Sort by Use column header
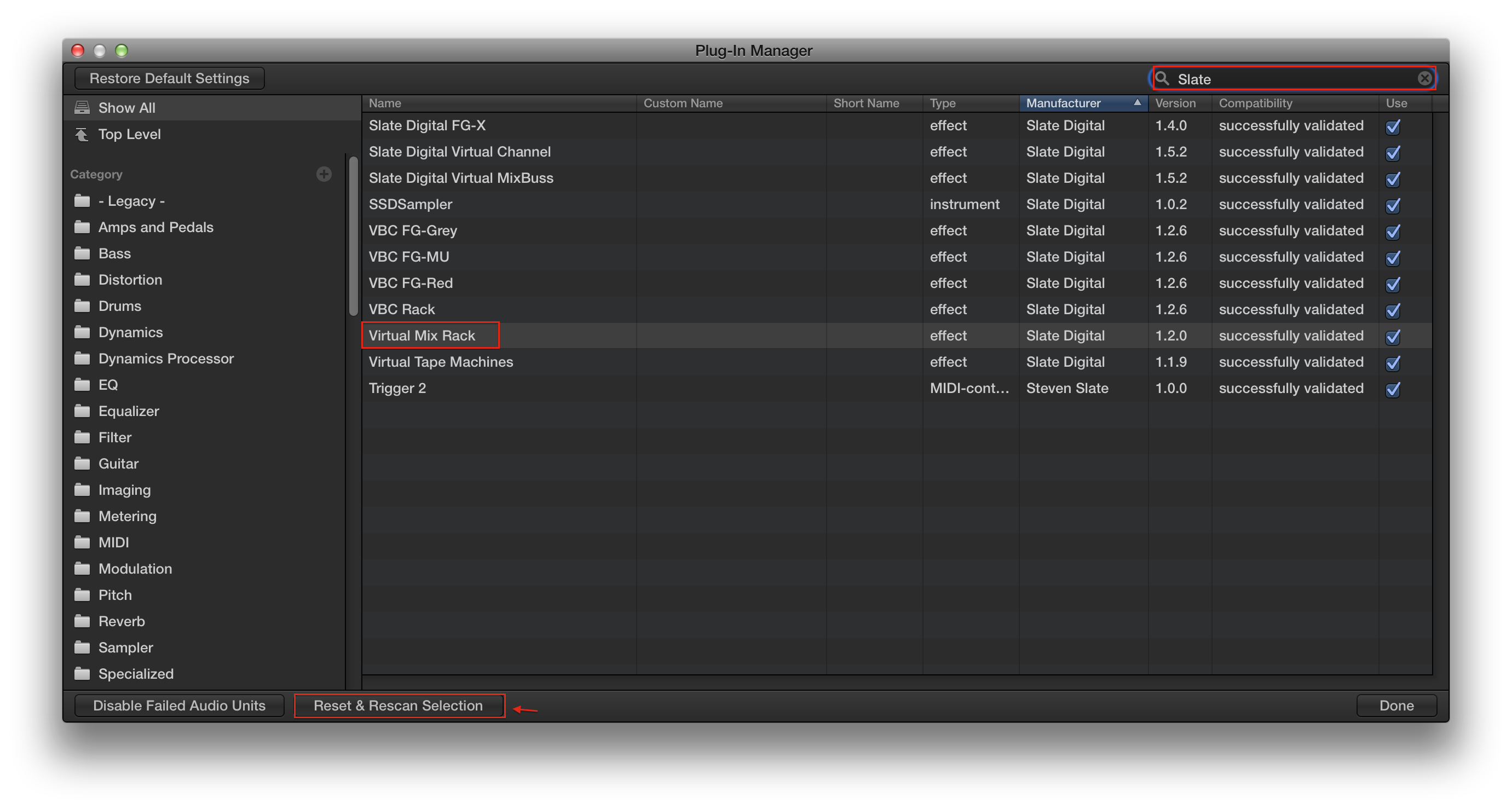This screenshot has width=1512, height=809. click(x=1405, y=103)
